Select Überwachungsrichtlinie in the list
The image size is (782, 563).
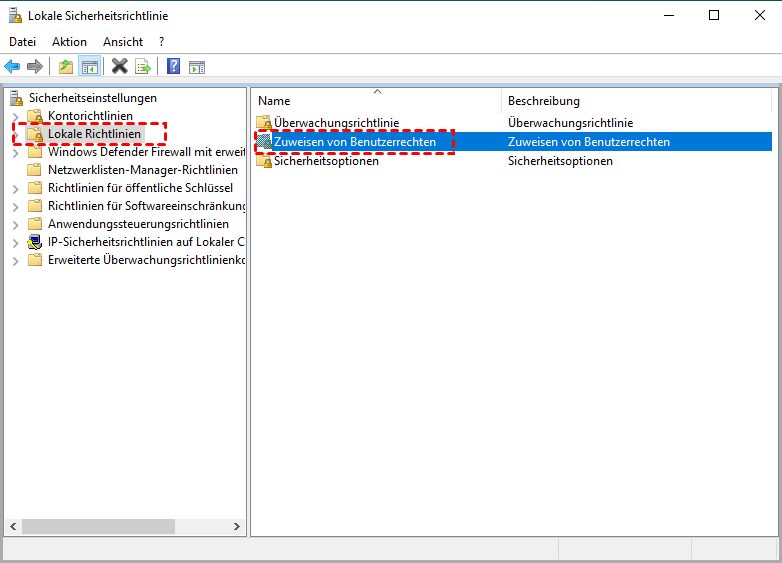click(336, 123)
